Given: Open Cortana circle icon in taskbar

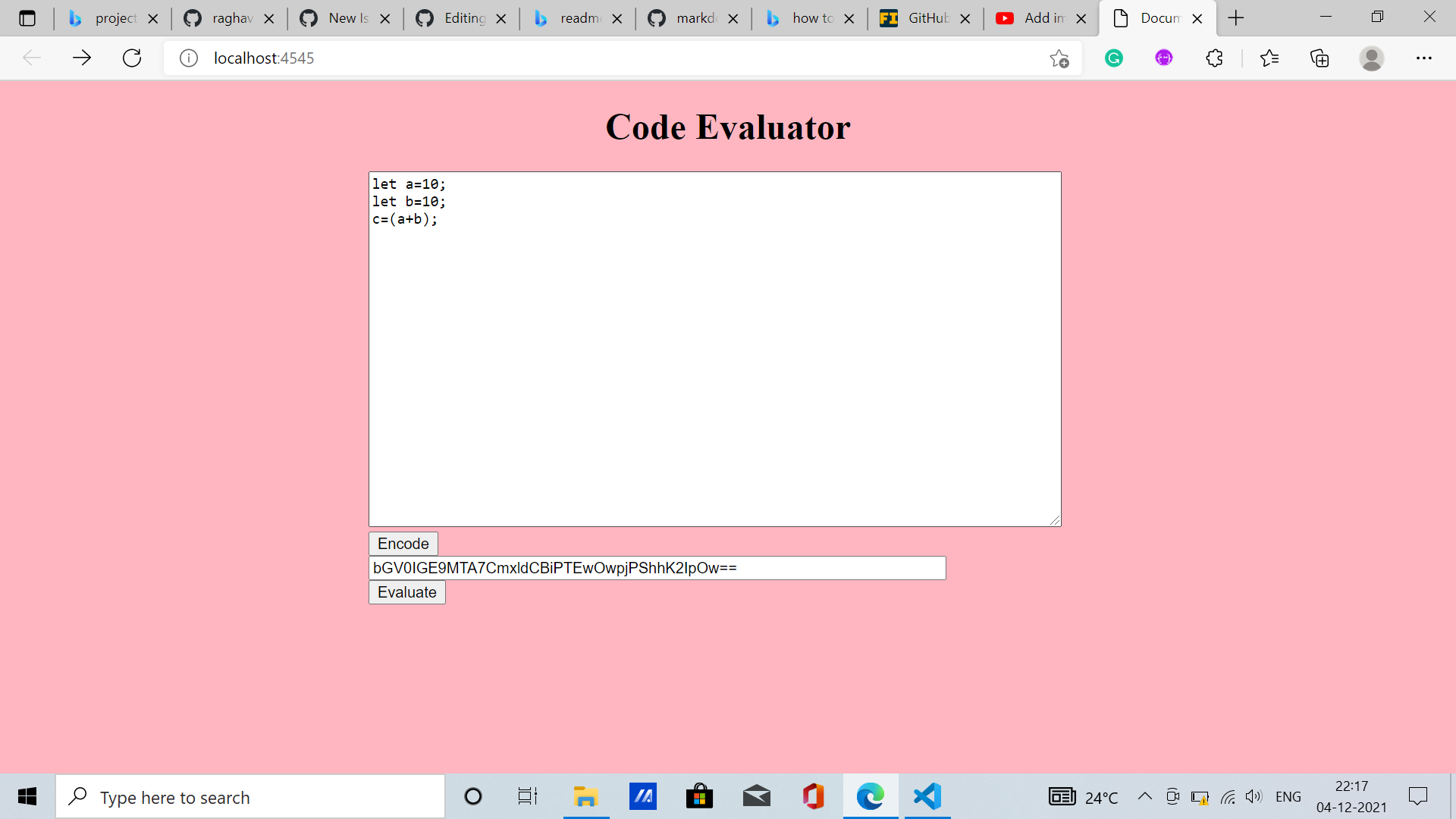Looking at the screenshot, I should click(x=472, y=796).
